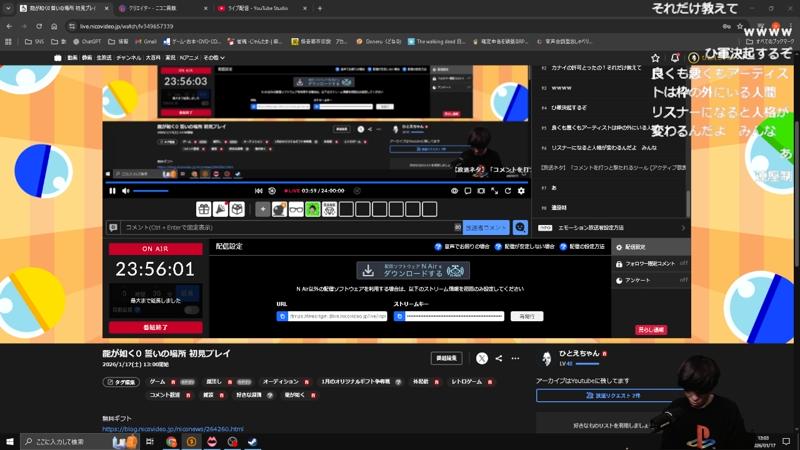Pause the live stream player
Viewport: 800px width, 450px height.
(x=112, y=191)
